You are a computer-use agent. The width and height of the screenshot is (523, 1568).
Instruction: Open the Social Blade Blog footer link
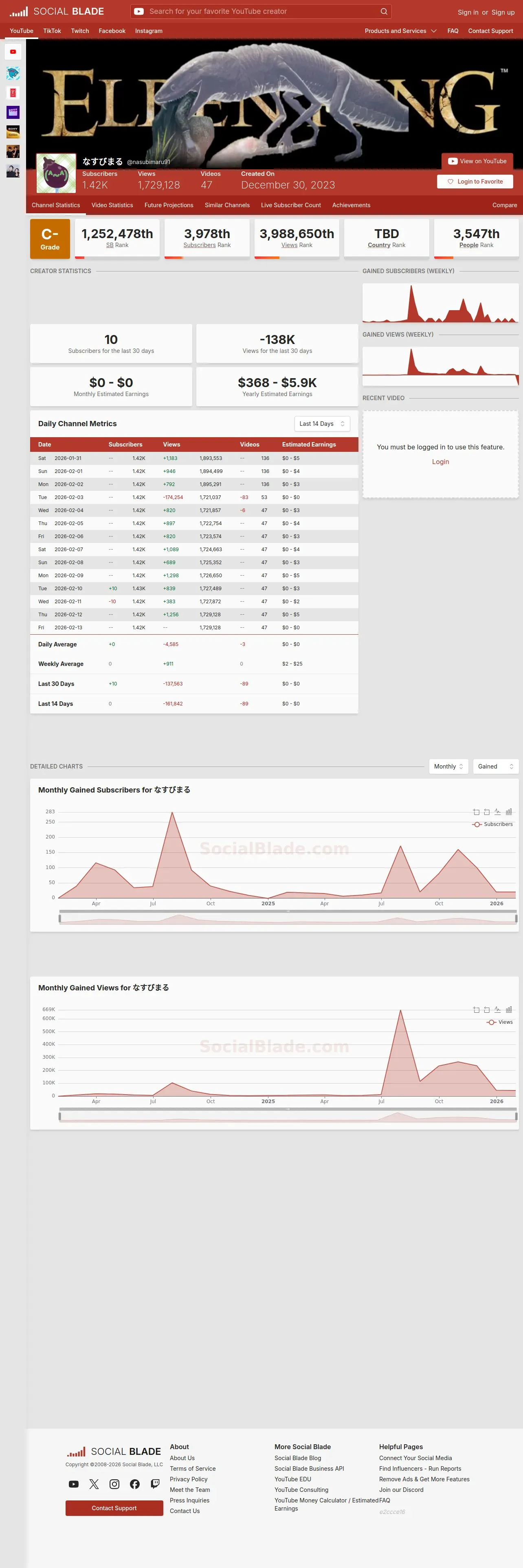click(298, 1458)
